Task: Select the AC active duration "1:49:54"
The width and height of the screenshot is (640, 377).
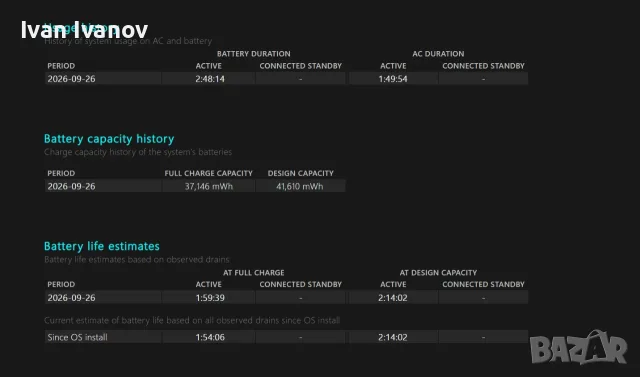Action: [x=393, y=79]
